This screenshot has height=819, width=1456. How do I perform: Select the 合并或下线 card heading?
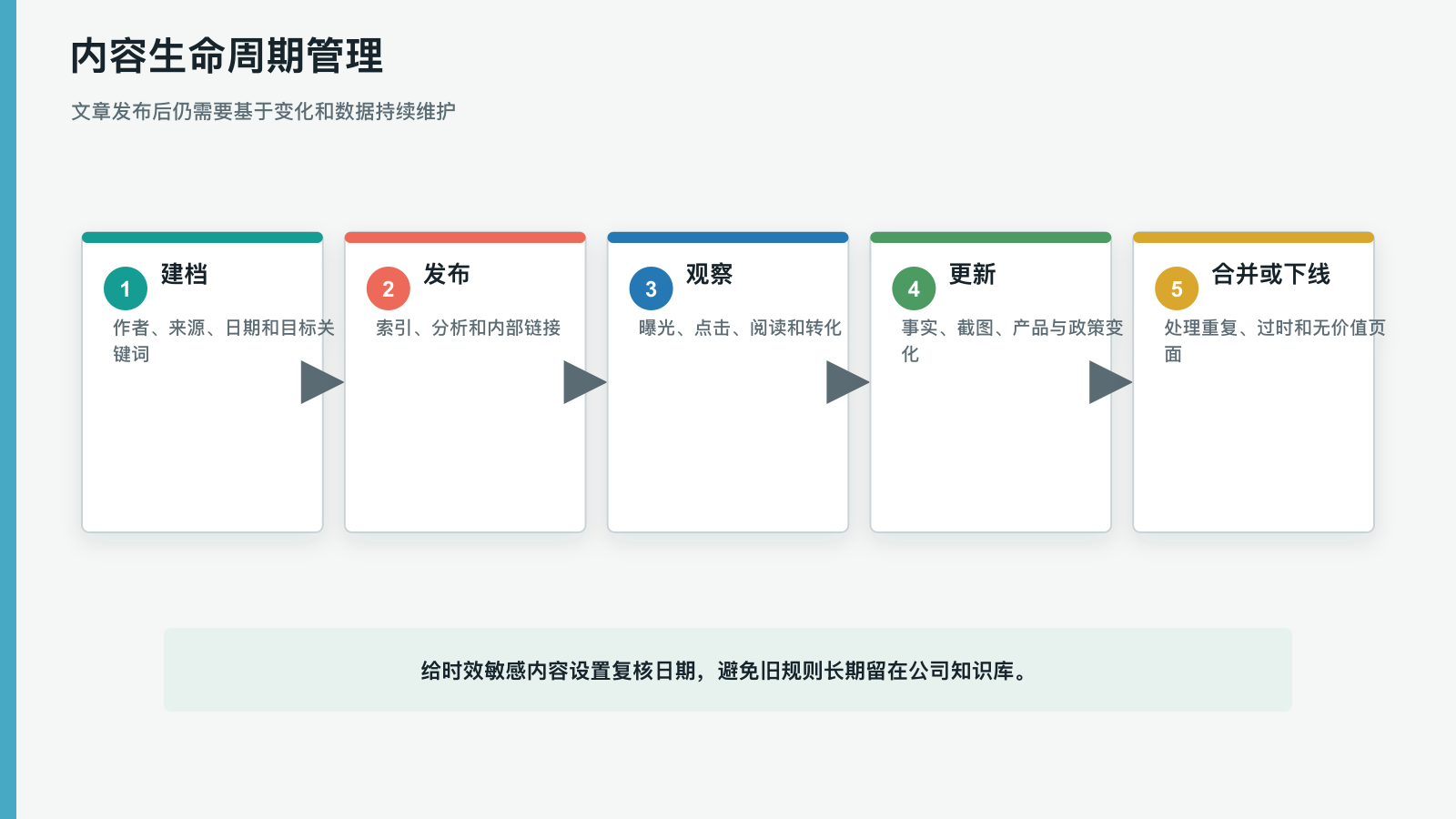pyautogui.click(x=1271, y=274)
